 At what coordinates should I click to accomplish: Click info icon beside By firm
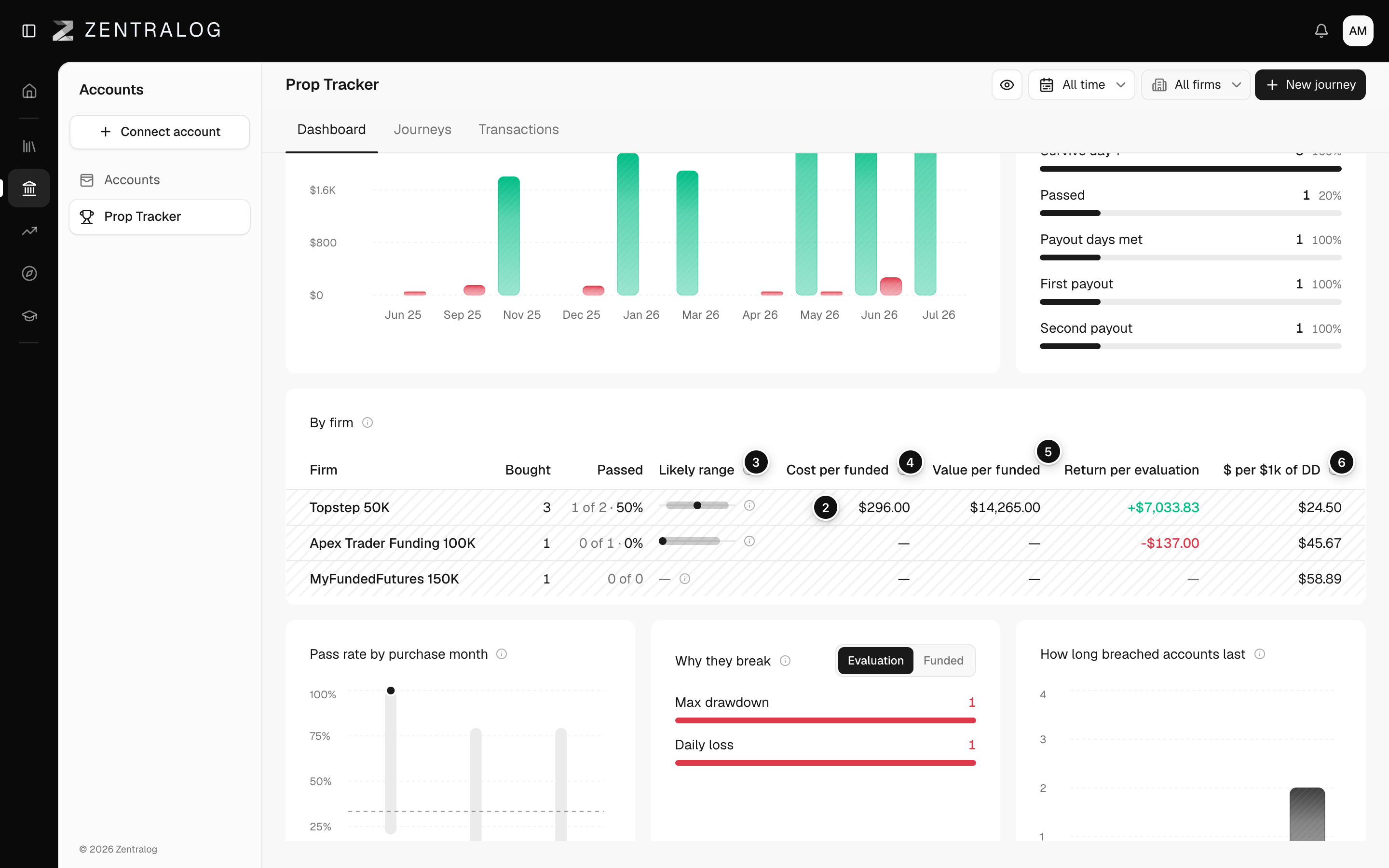368,422
